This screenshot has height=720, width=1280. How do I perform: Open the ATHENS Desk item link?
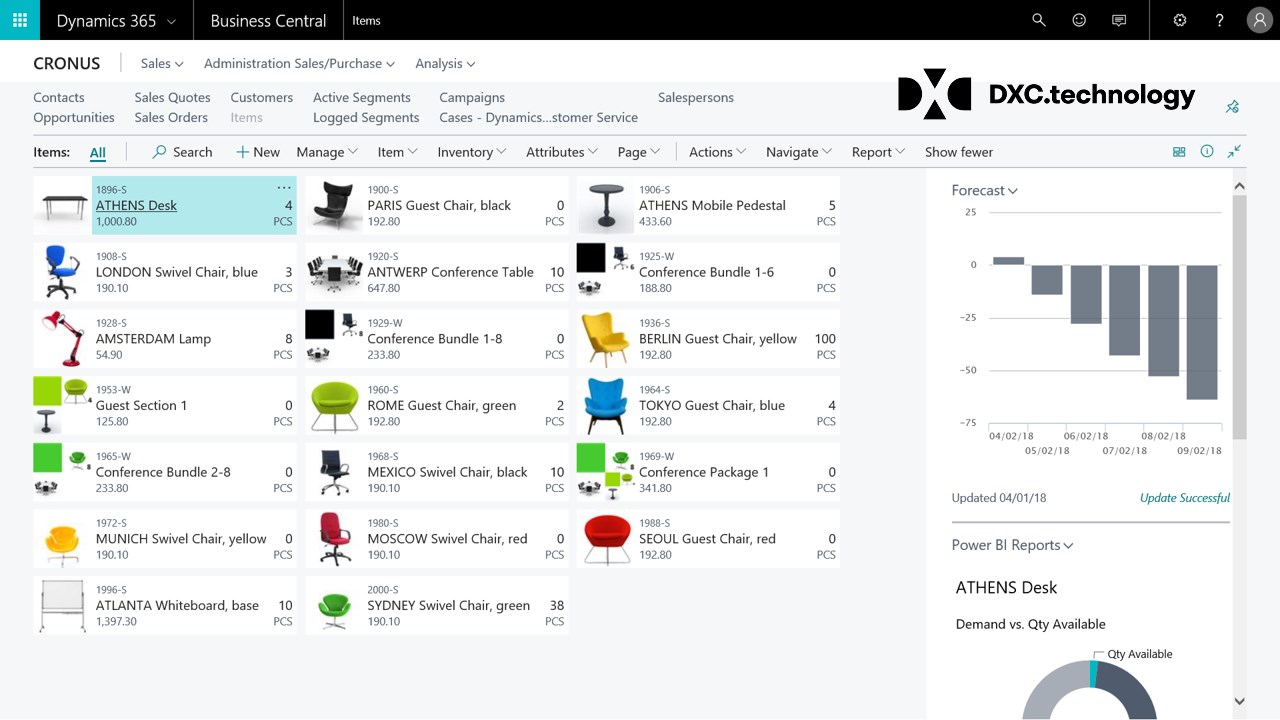click(x=136, y=205)
